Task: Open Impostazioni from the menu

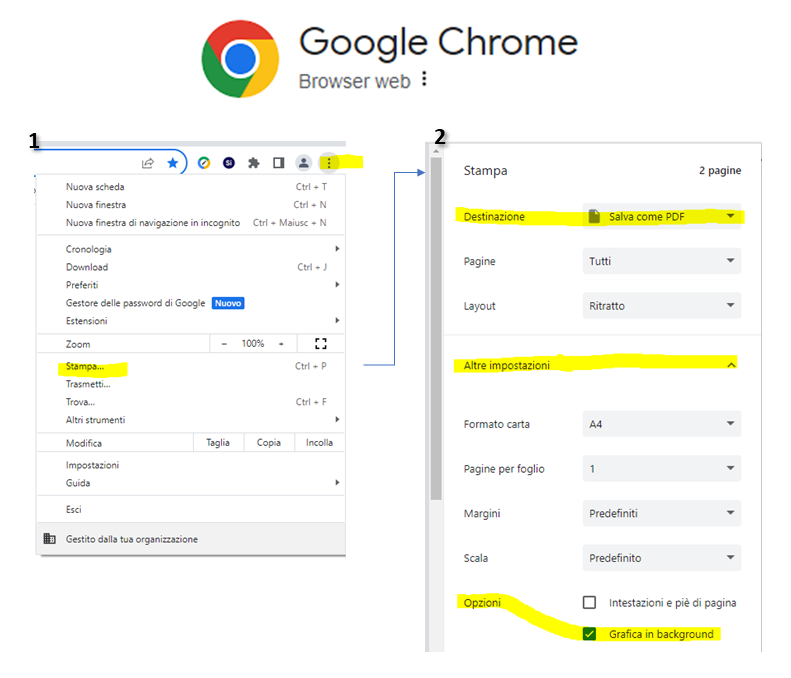Action: (x=191, y=465)
